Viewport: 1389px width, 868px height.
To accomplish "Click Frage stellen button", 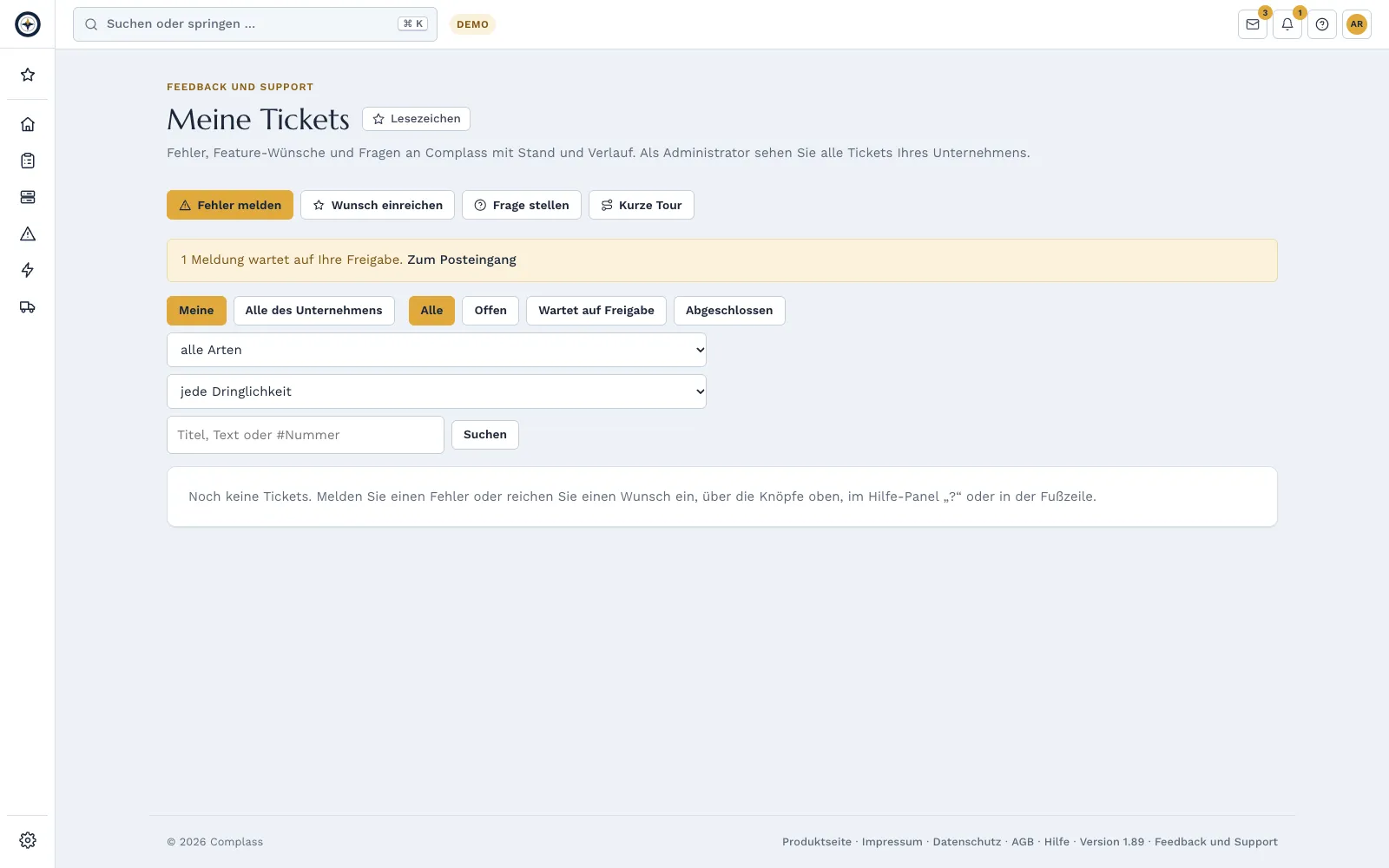I will [522, 205].
